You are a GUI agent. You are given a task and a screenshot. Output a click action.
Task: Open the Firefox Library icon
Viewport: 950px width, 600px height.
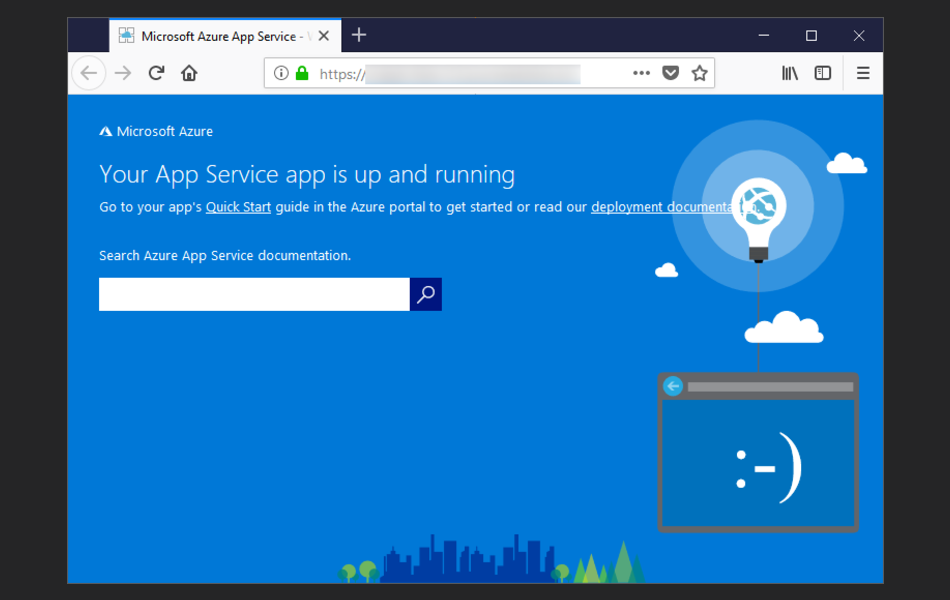789,72
